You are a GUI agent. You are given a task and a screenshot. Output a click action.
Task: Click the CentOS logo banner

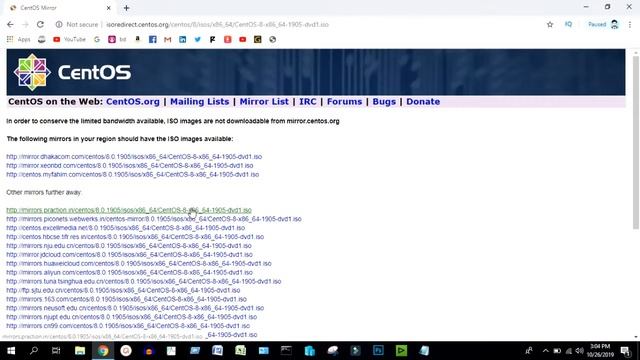316,72
